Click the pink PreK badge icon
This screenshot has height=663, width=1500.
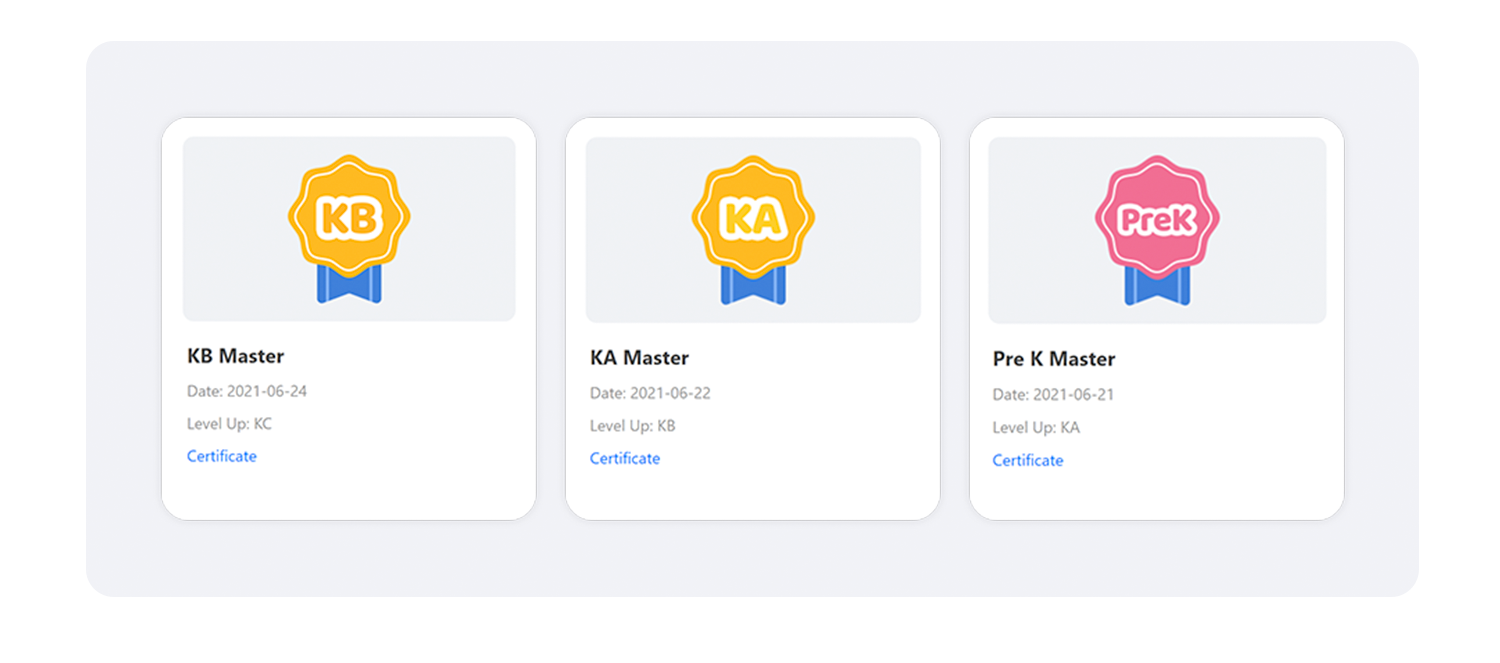click(1157, 218)
